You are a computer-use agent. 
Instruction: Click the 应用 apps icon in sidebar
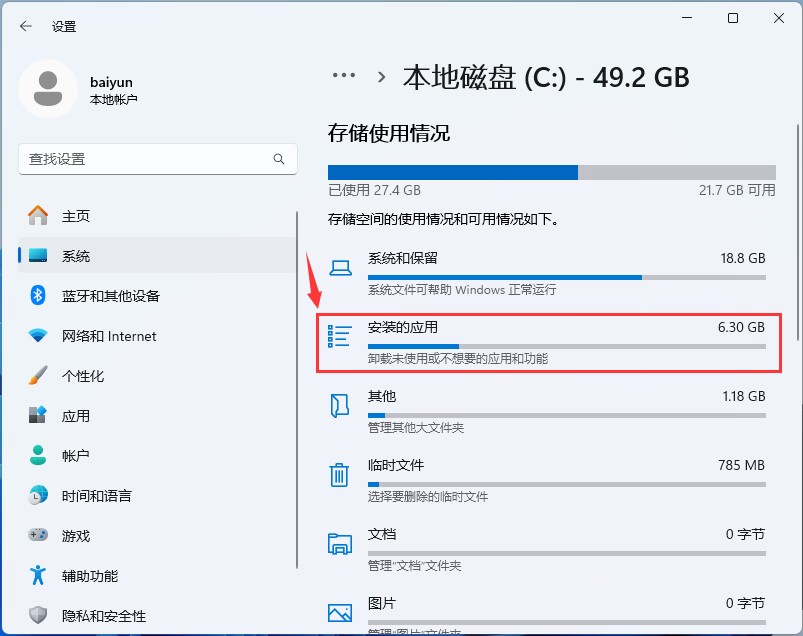coord(38,415)
